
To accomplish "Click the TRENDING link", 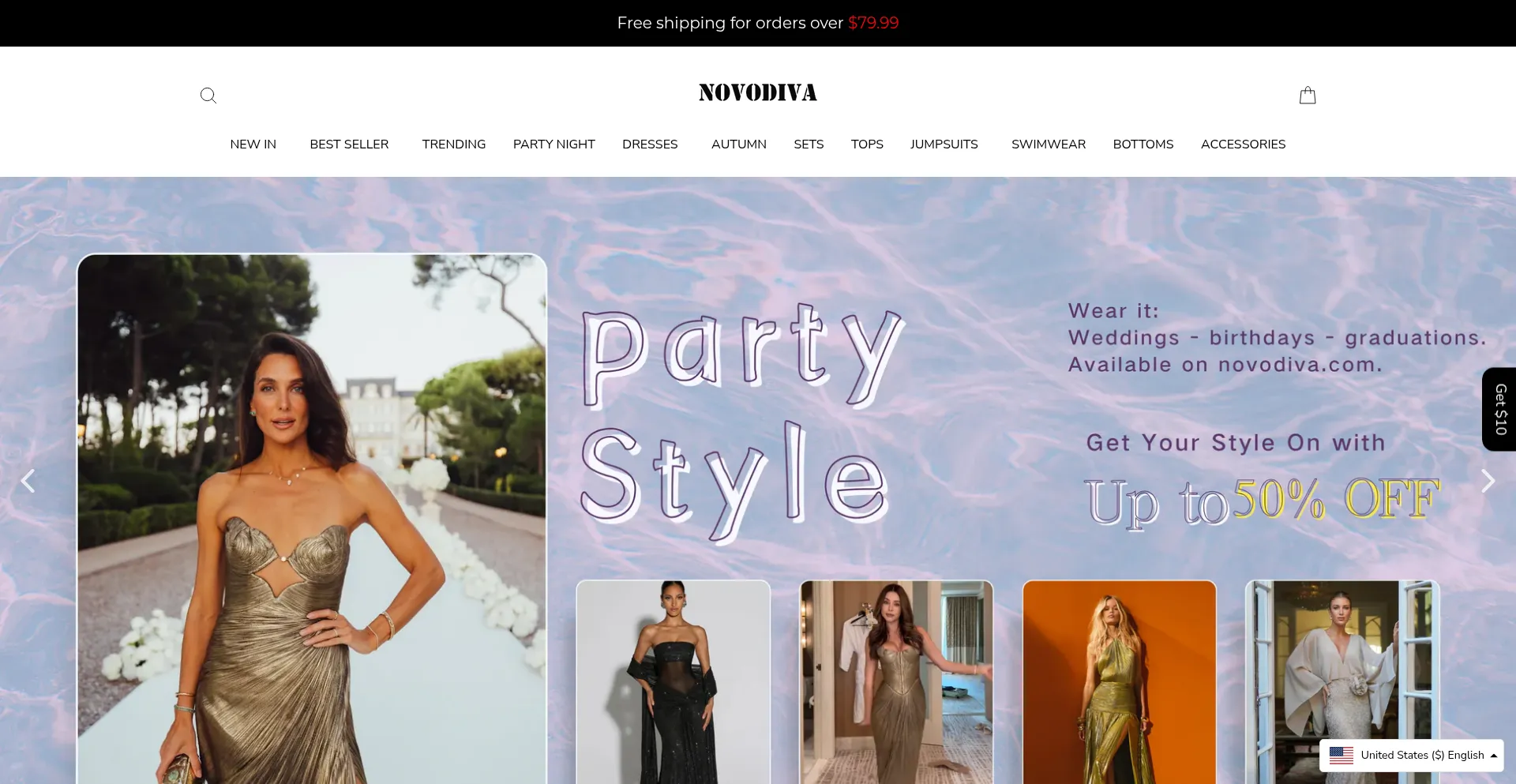I will point(453,144).
